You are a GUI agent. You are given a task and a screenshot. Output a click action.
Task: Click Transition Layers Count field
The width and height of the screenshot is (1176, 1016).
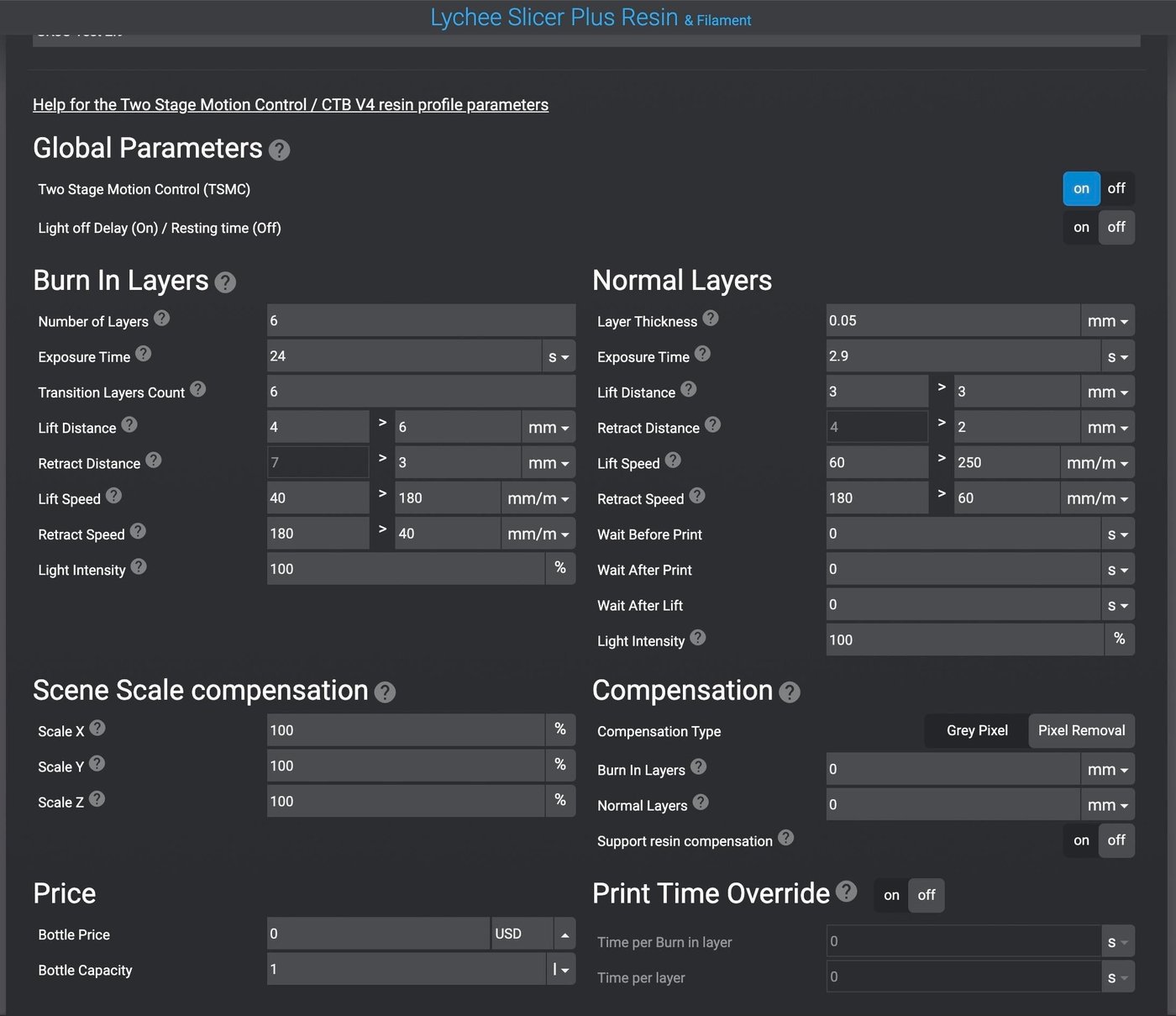421,392
